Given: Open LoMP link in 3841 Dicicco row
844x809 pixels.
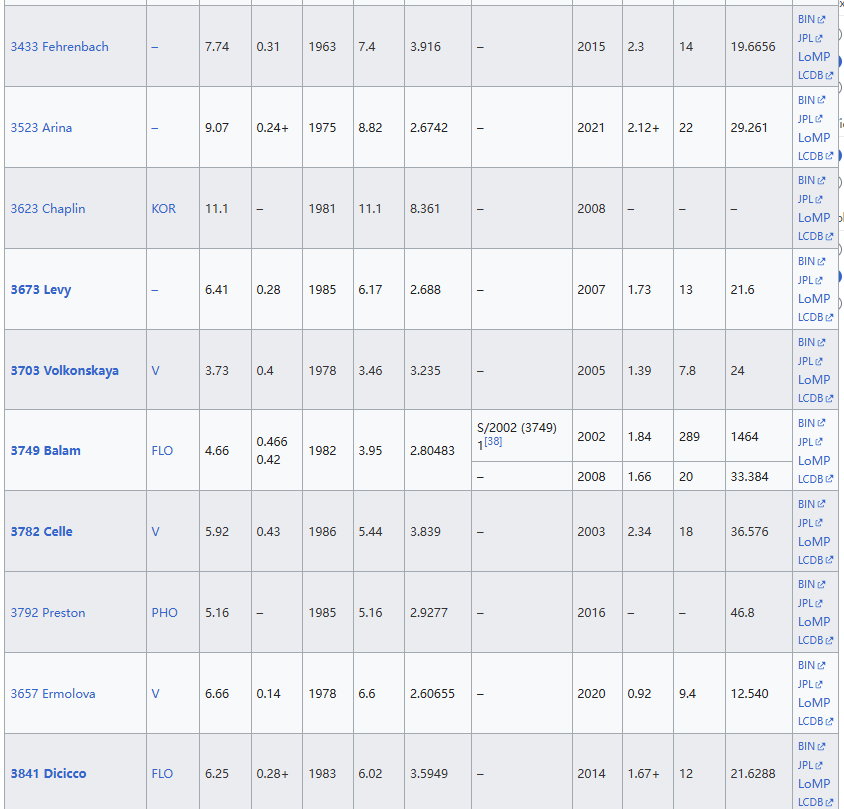Looking at the screenshot, I should coord(814,783).
